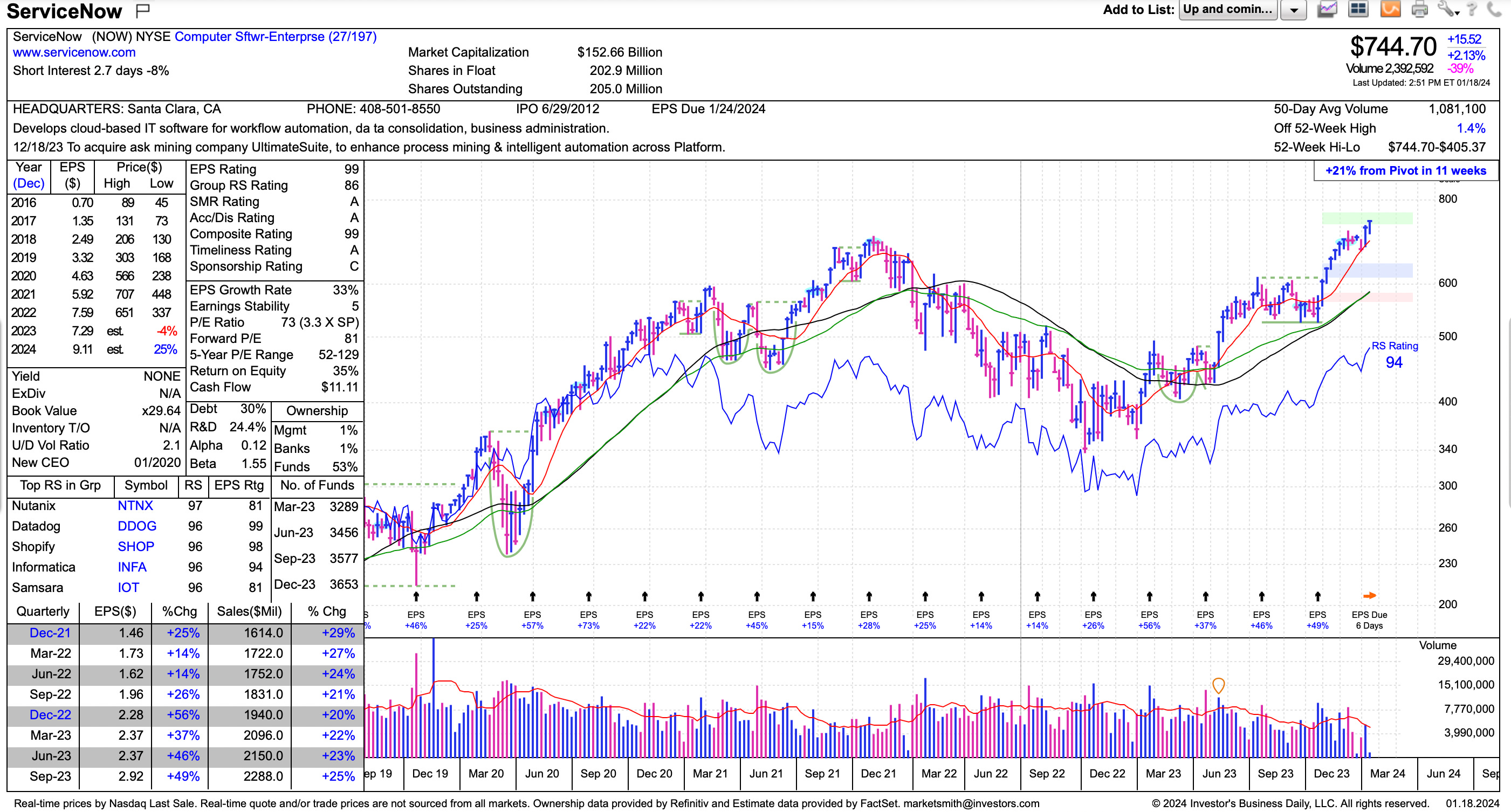Open the NTNX symbol link

click(x=135, y=505)
